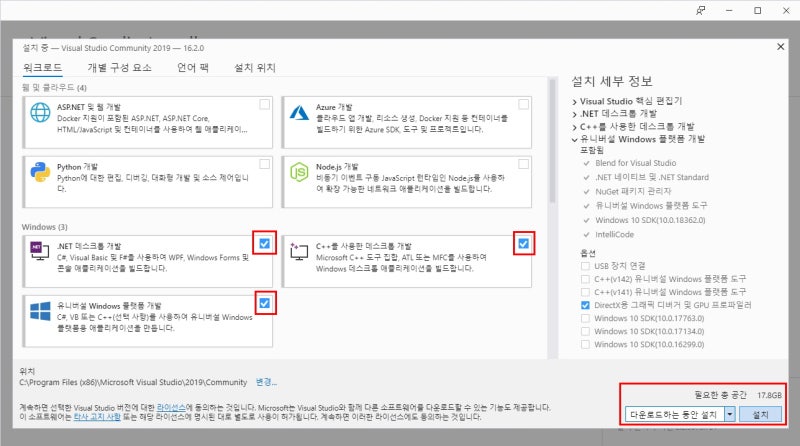Uncheck the DirectX graphics debugger option
This screenshot has width=800, height=446.
585,305
